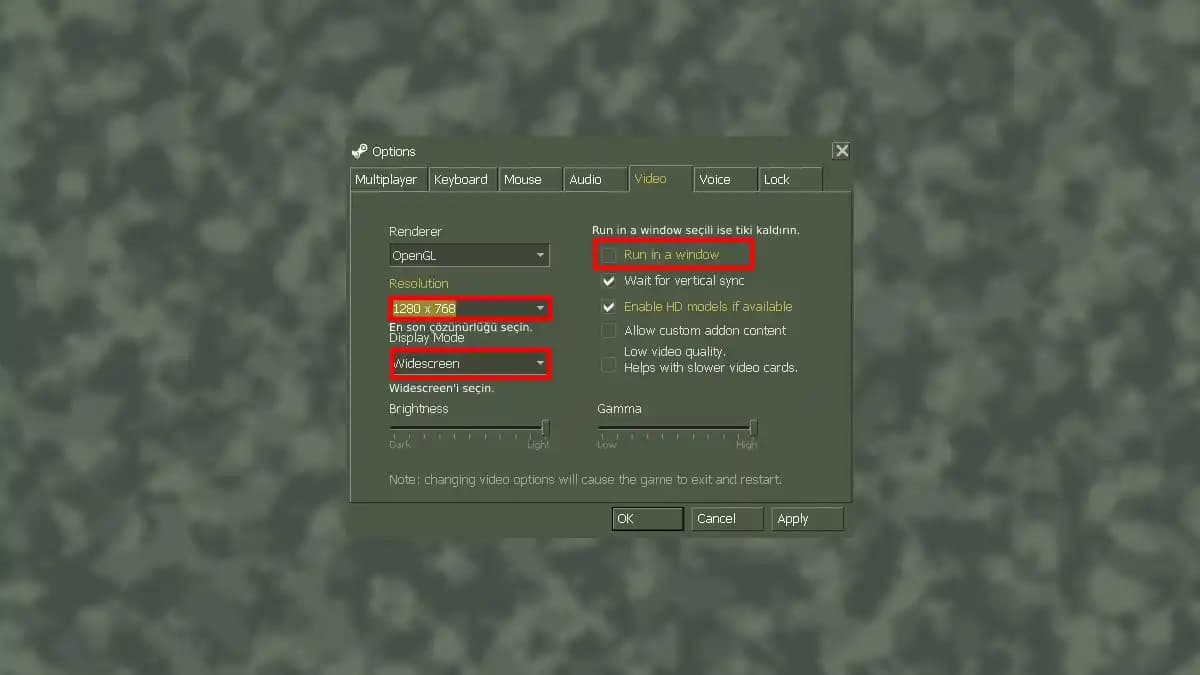Screen dimensions: 1200x675
Task: Open the Keyboard tab
Action: click(462, 179)
